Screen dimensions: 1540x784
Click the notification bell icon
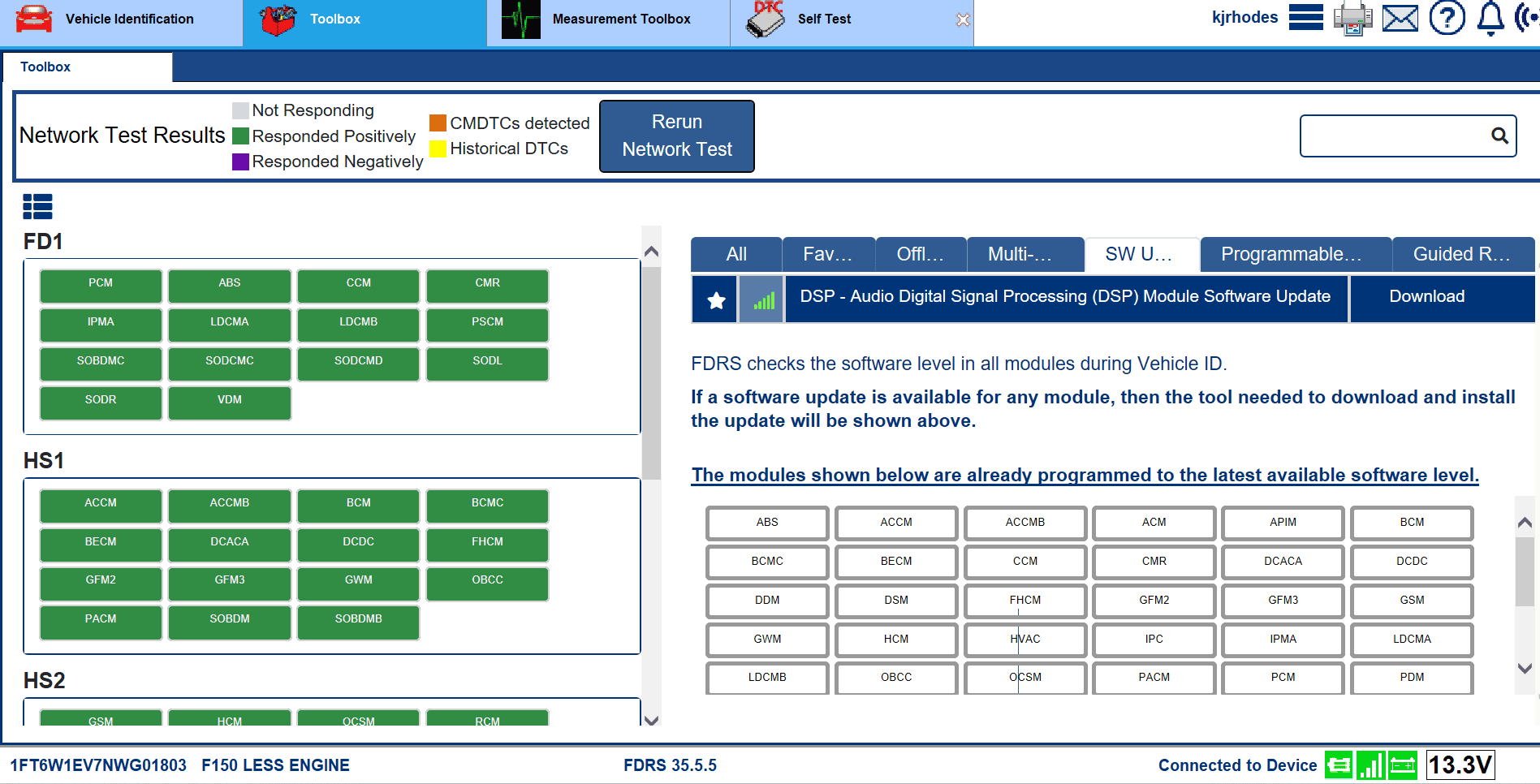click(x=1490, y=18)
